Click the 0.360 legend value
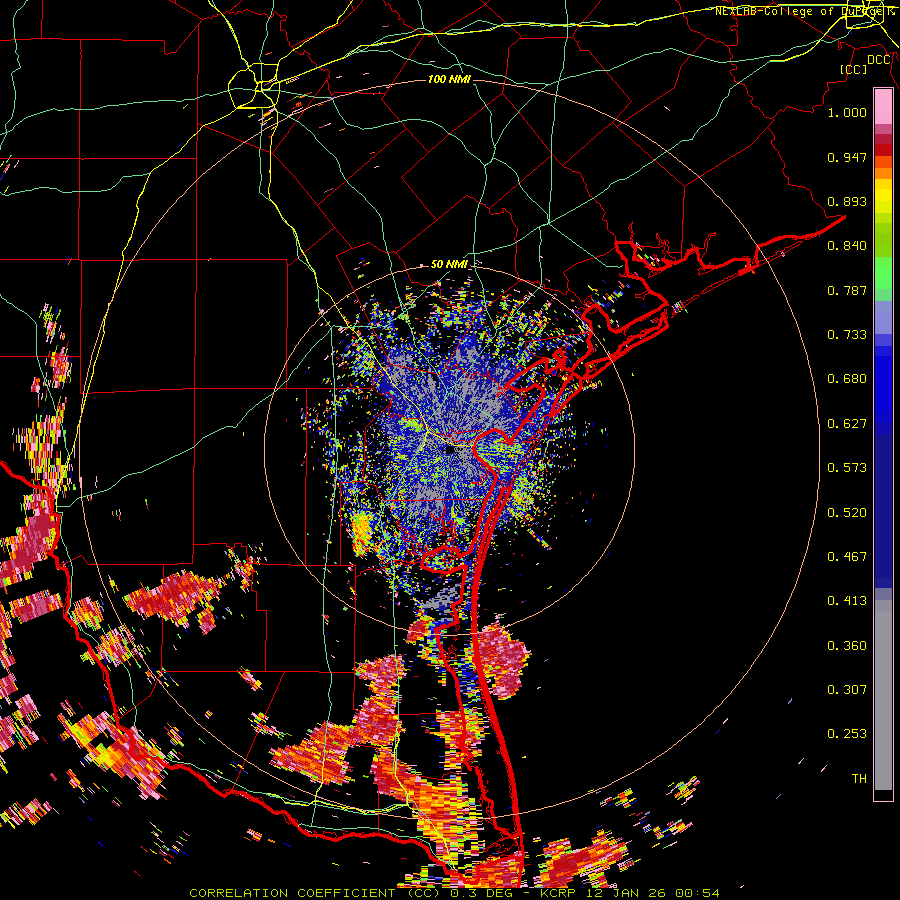Screen dimensions: 900x900 pyautogui.click(x=847, y=646)
